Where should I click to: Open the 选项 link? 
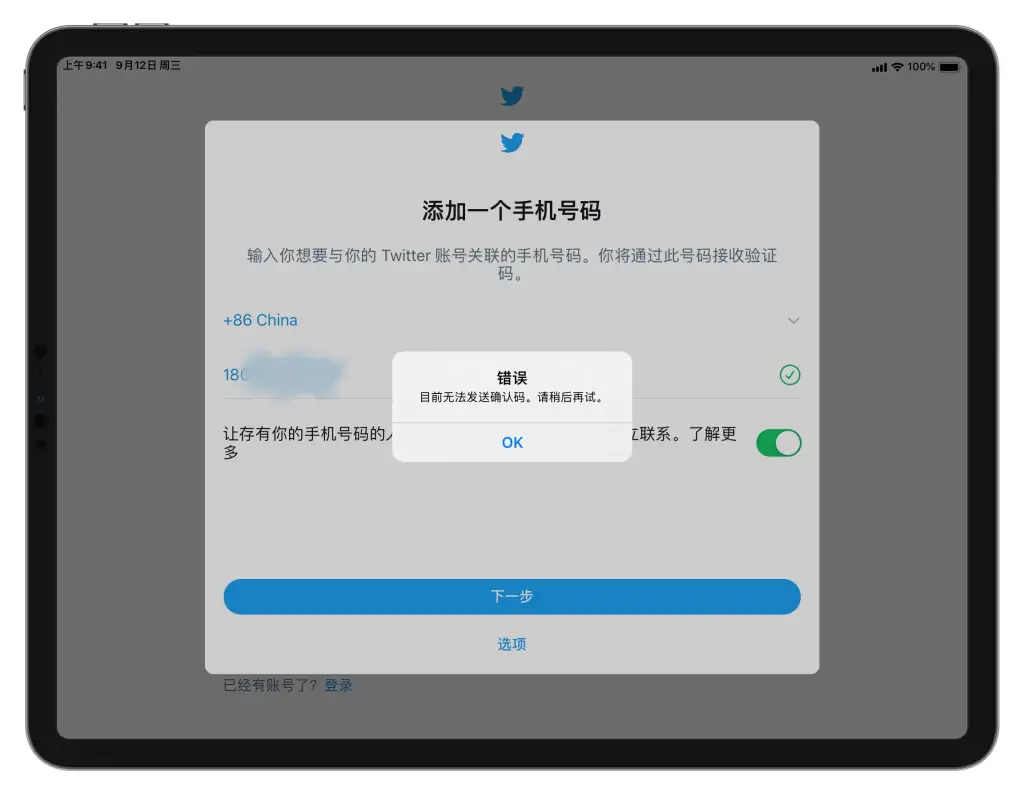[512, 645]
